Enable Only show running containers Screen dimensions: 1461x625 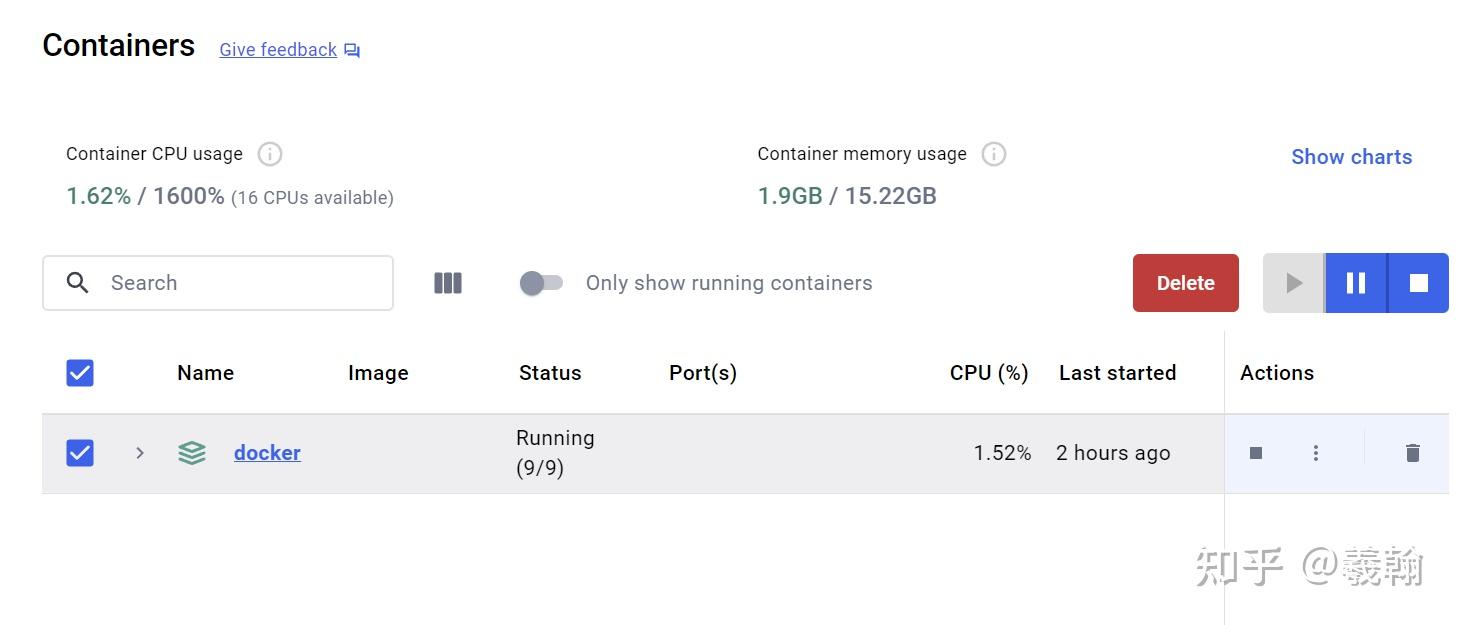point(541,283)
